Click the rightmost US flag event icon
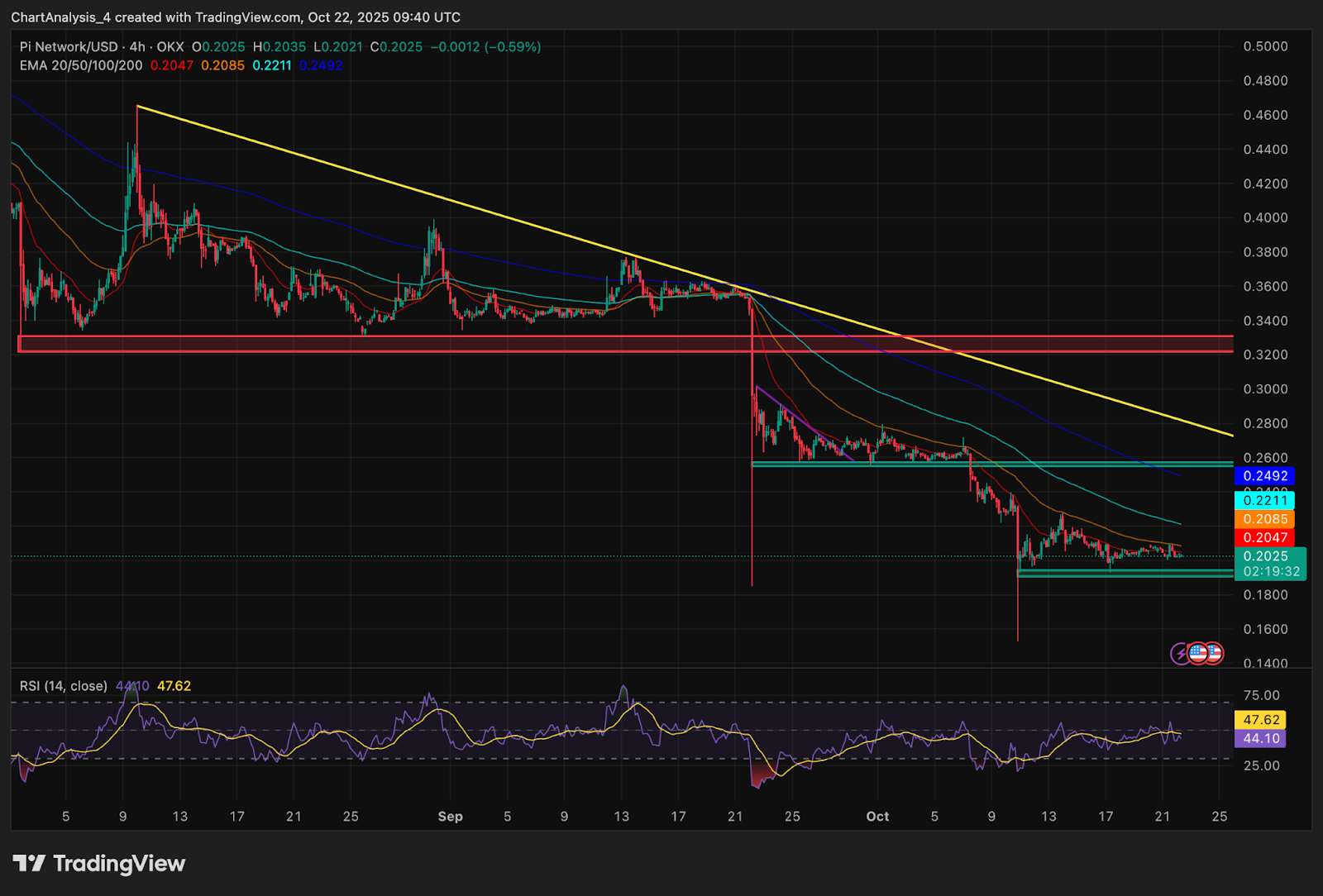 point(1213,653)
